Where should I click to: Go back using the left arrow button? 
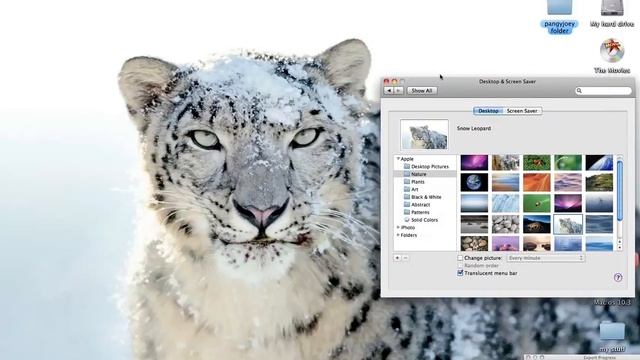coord(389,91)
